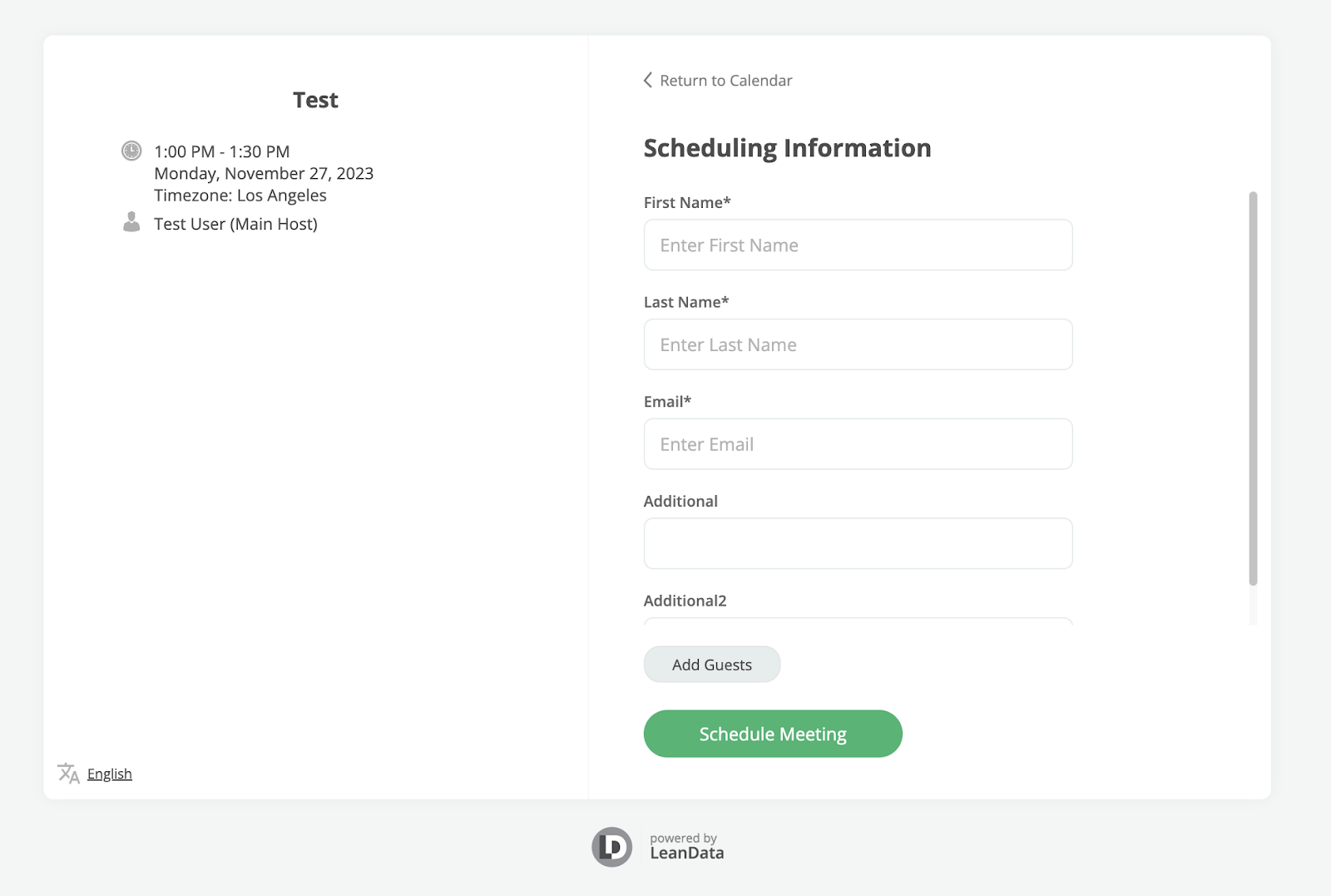Click the clock icon next to meeting time
The image size is (1331, 896).
click(131, 151)
